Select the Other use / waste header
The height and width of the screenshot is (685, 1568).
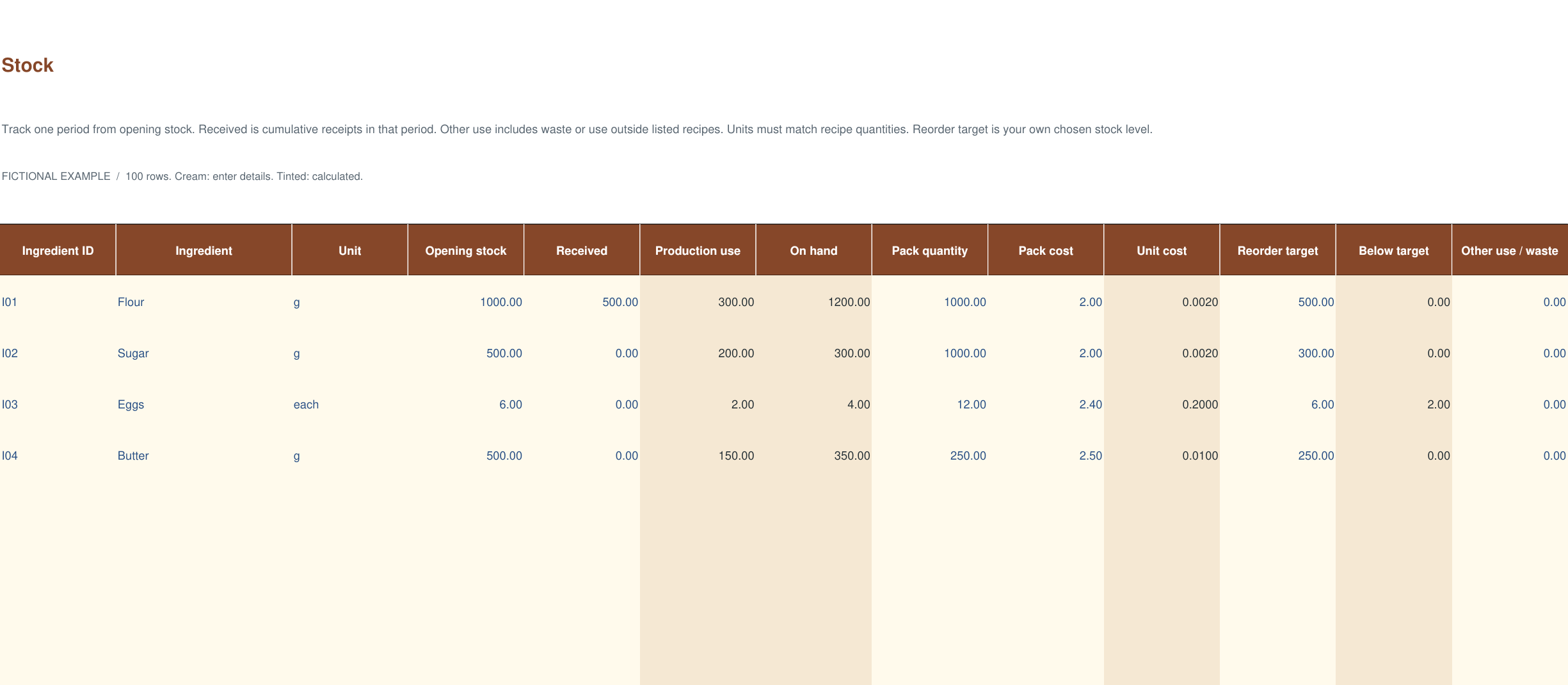pyautogui.click(x=1510, y=250)
